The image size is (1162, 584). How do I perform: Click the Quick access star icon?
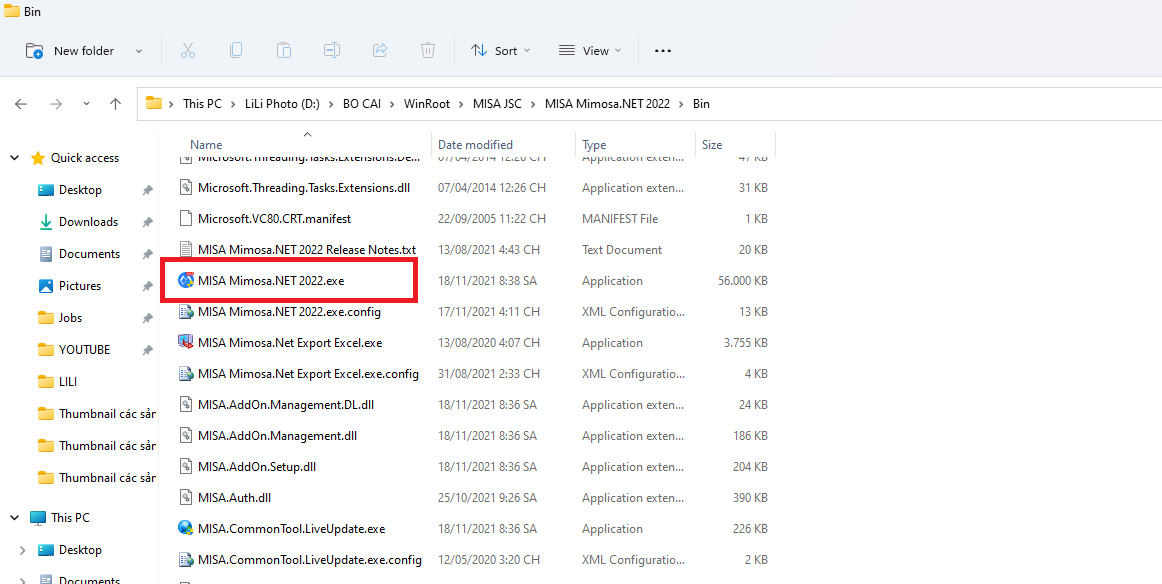37,158
